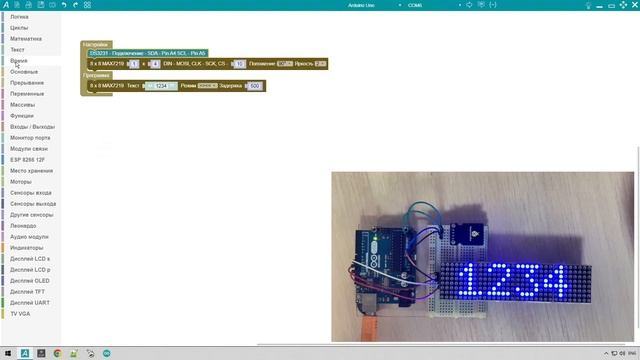Select the Монитор порта category

[x=30, y=138]
